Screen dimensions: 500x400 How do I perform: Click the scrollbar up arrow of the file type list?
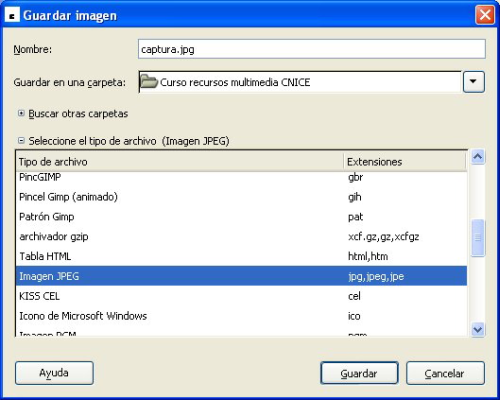point(478,157)
